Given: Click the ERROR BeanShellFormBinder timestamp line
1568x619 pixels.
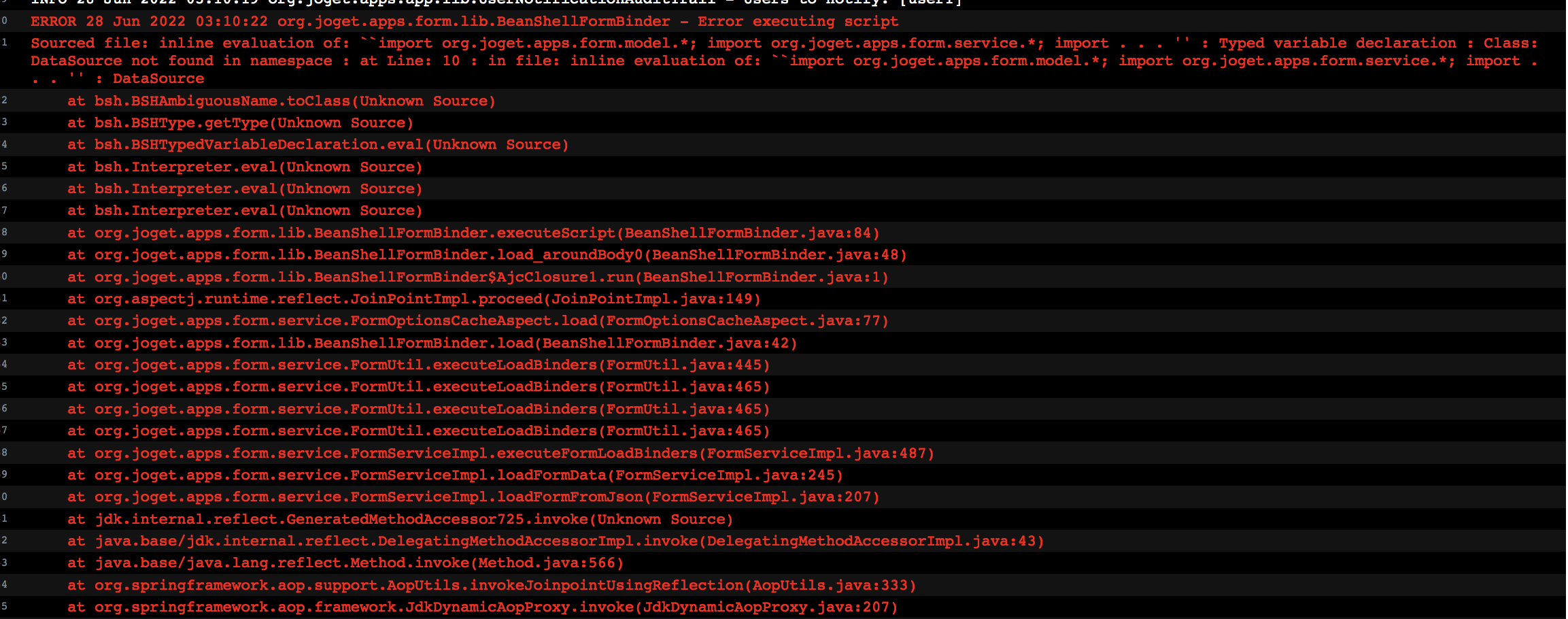Looking at the screenshot, I should [x=464, y=21].
